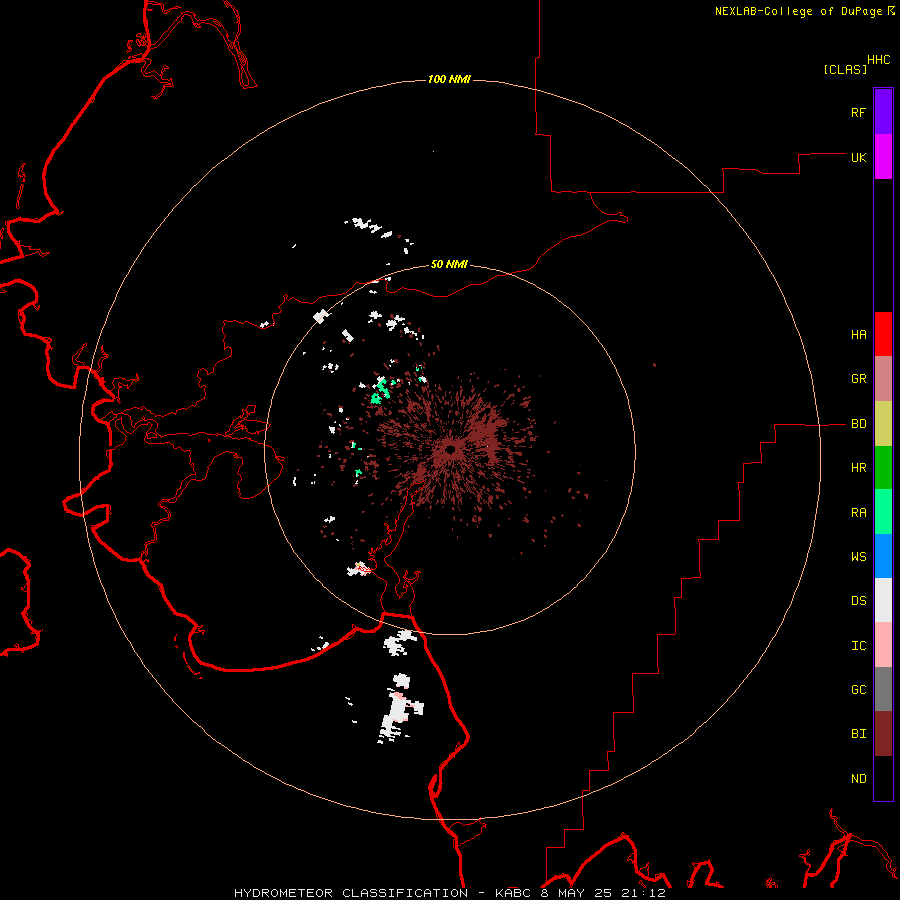Screen dimensions: 900x900
Task: Click the UK legend label
Action: [858, 157]
